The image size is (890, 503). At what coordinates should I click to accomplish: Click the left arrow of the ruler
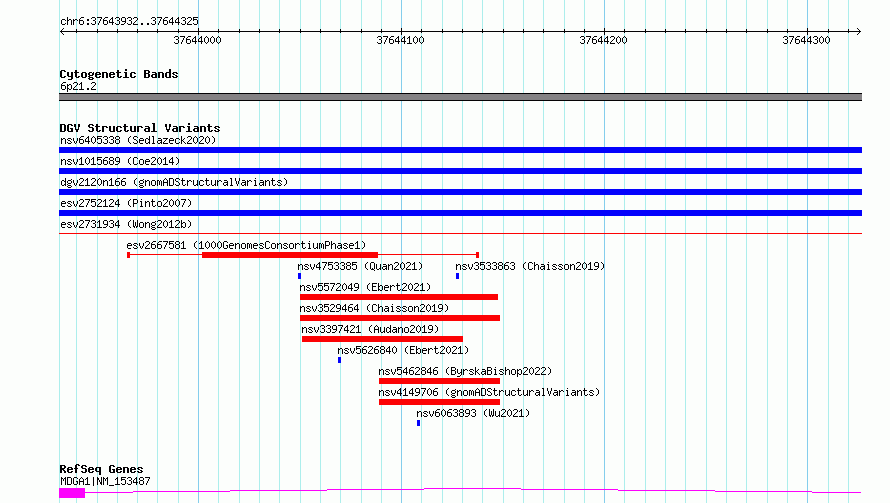tap(62, 32)
